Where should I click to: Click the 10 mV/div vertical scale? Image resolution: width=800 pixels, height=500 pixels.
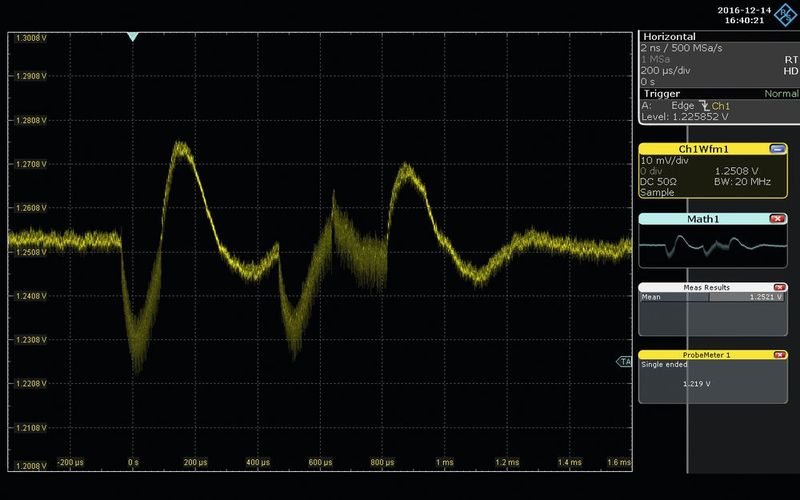click(662, 159)
